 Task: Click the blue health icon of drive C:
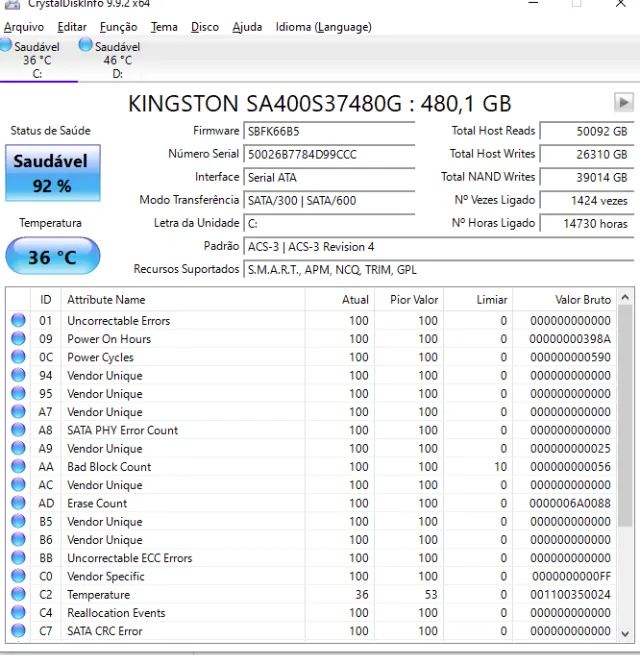6,45
